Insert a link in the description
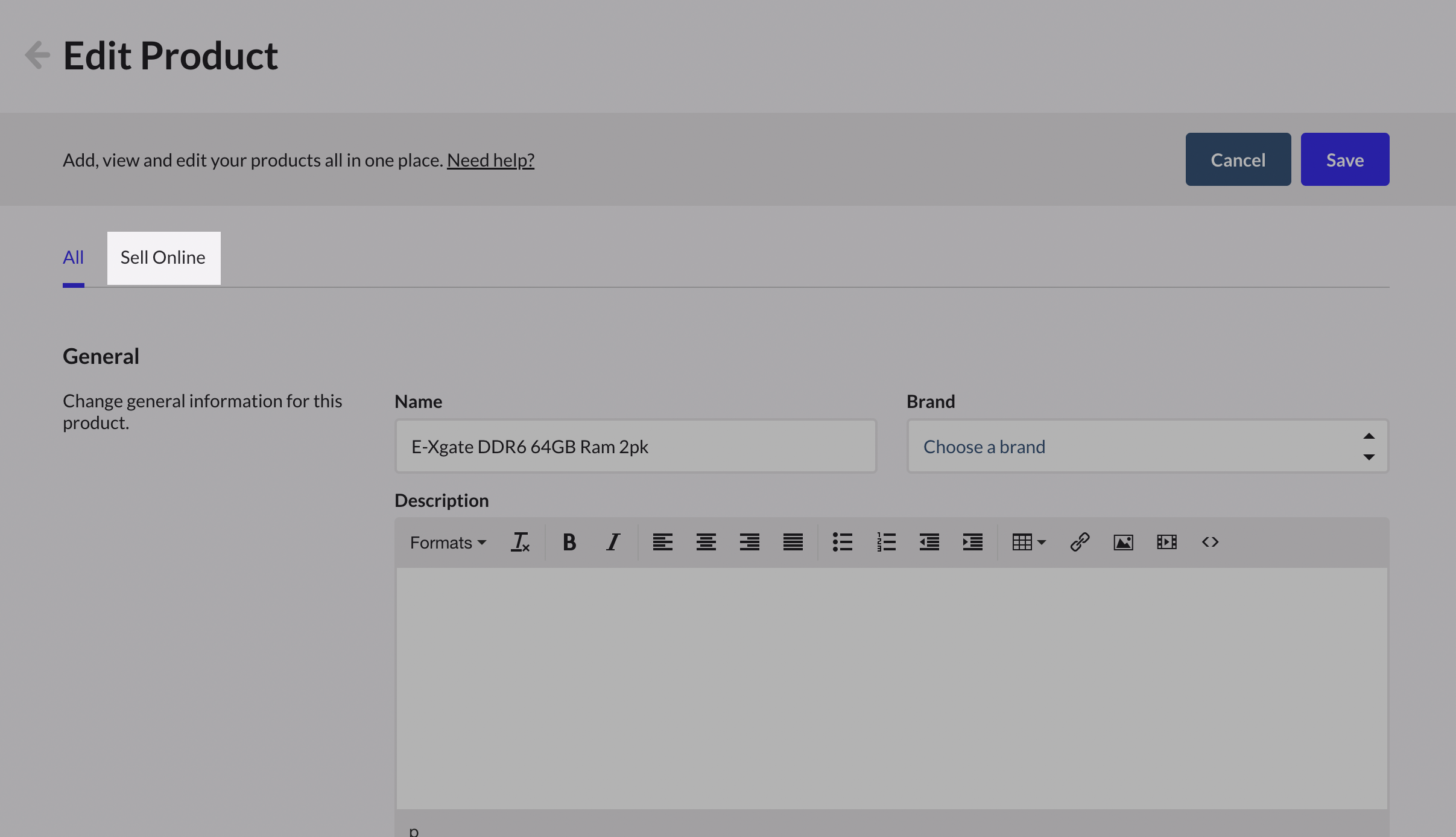The image size is (1456, 837). (1080, 542)
